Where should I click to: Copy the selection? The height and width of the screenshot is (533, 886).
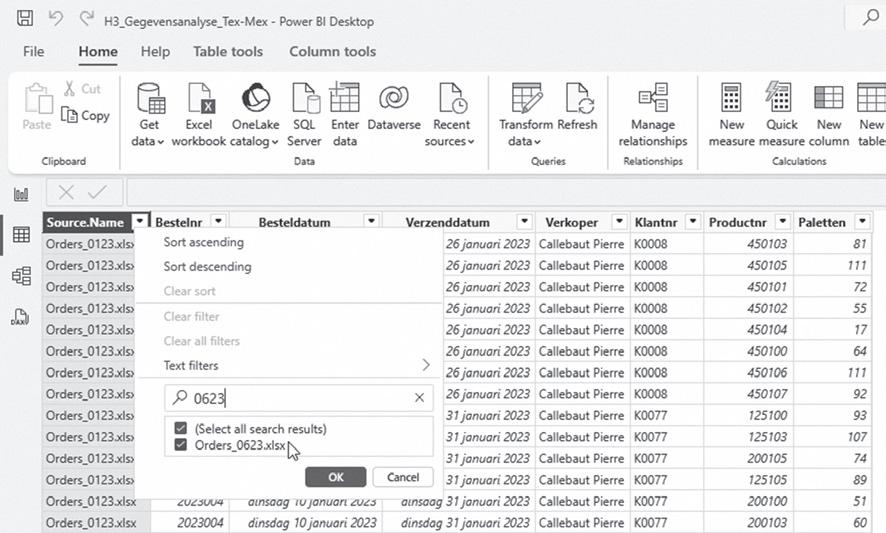pyautogui.click(x=85, y=115)
